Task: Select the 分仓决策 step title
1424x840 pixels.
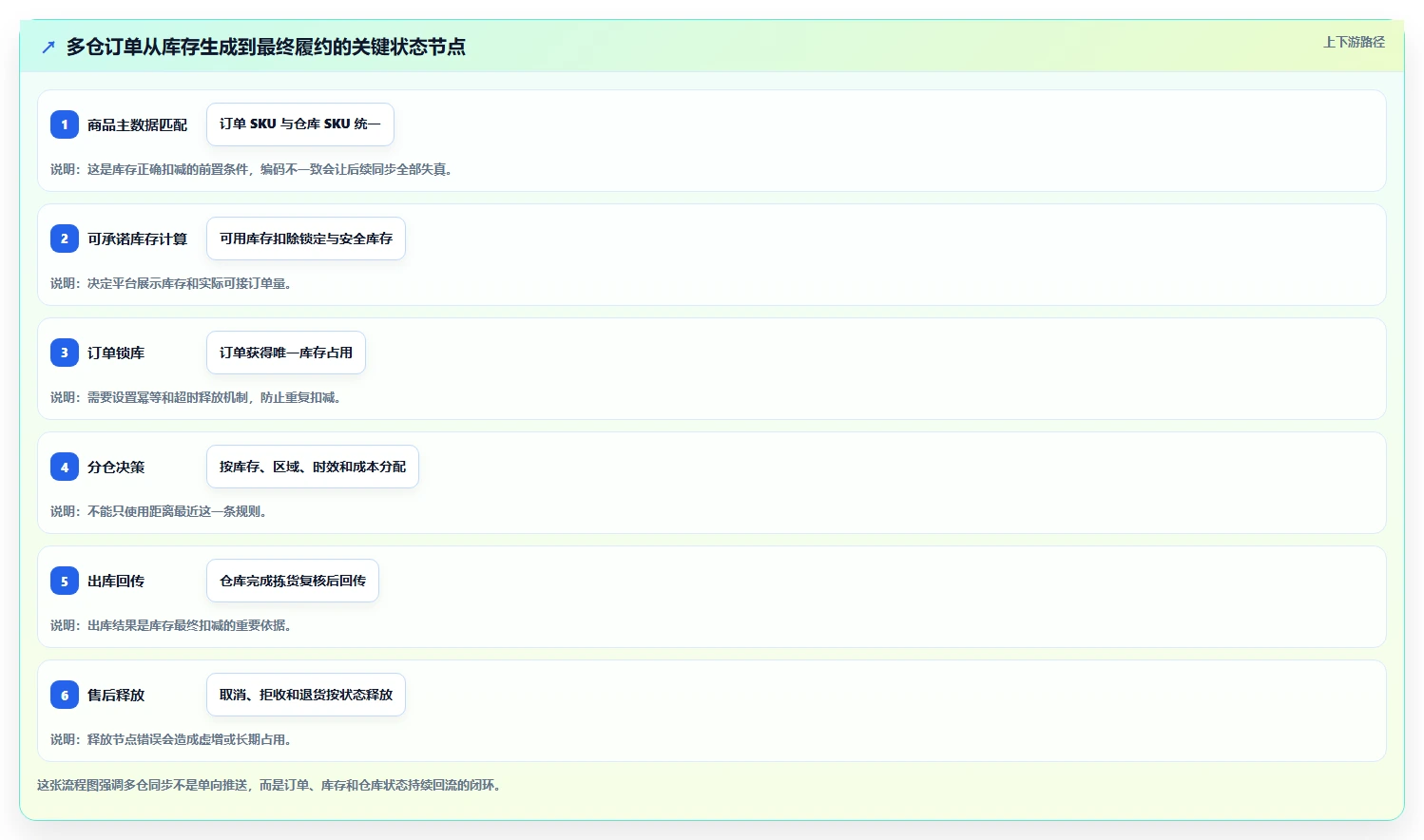Action: (x=116, y=467)
